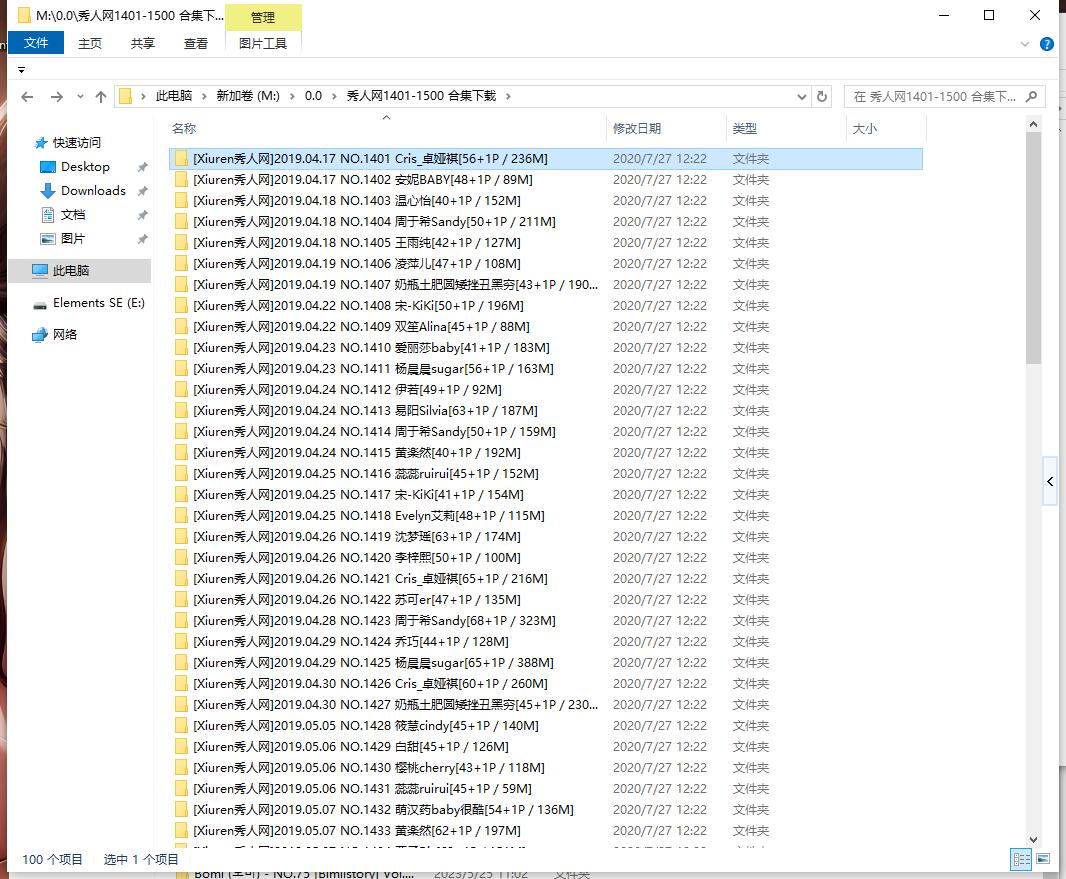Select the NO.1418 Evelyn folder icon
The height and width of the screenshot is (879, 1066).
coord(181,516)
